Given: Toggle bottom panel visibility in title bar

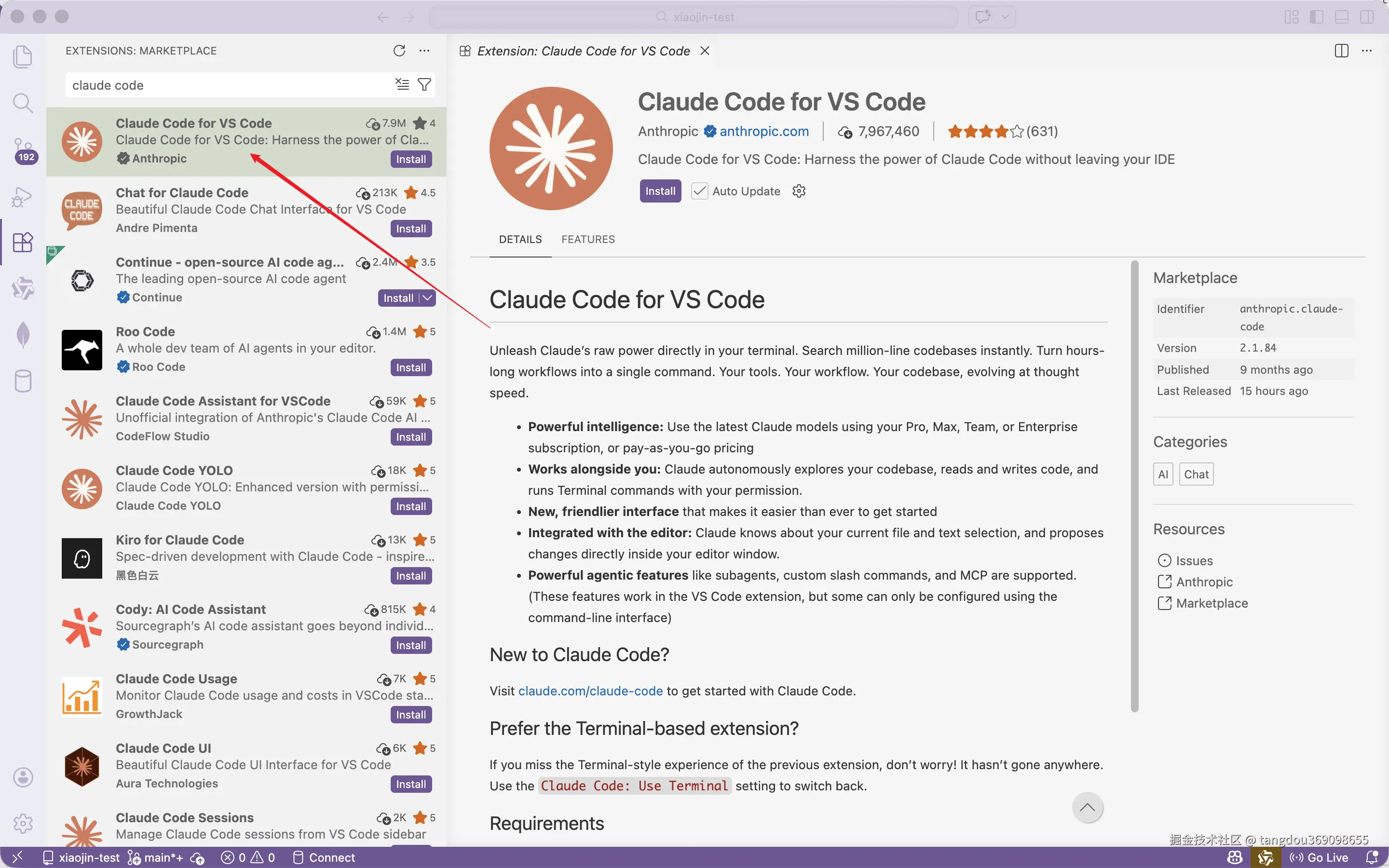Looking at the screenshot, I should tap(1341, 17).
